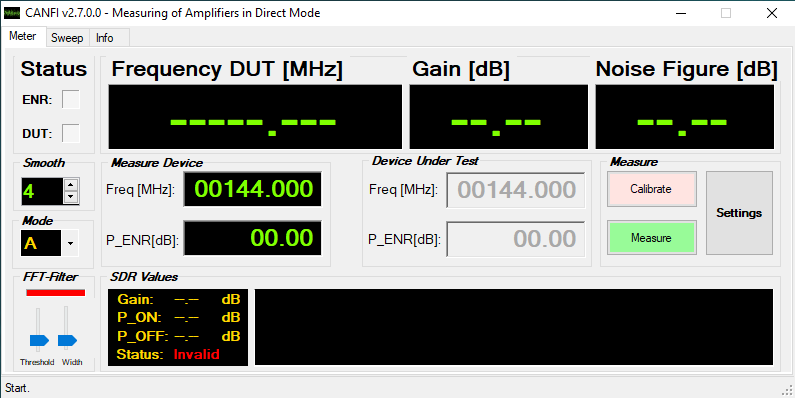Click Device Under Test P_ENR field
The image size is (795, 398).
pos(516,239)
